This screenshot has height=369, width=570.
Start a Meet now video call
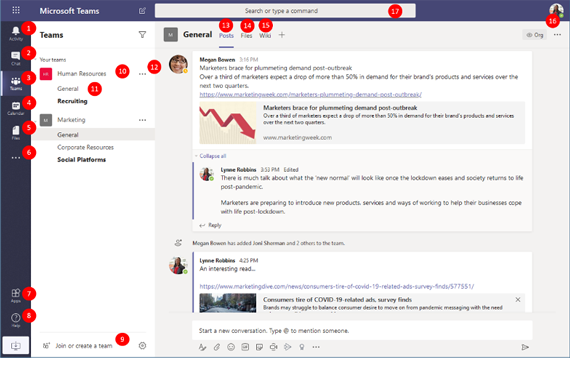pyautogui.click(x=273, y=347)
